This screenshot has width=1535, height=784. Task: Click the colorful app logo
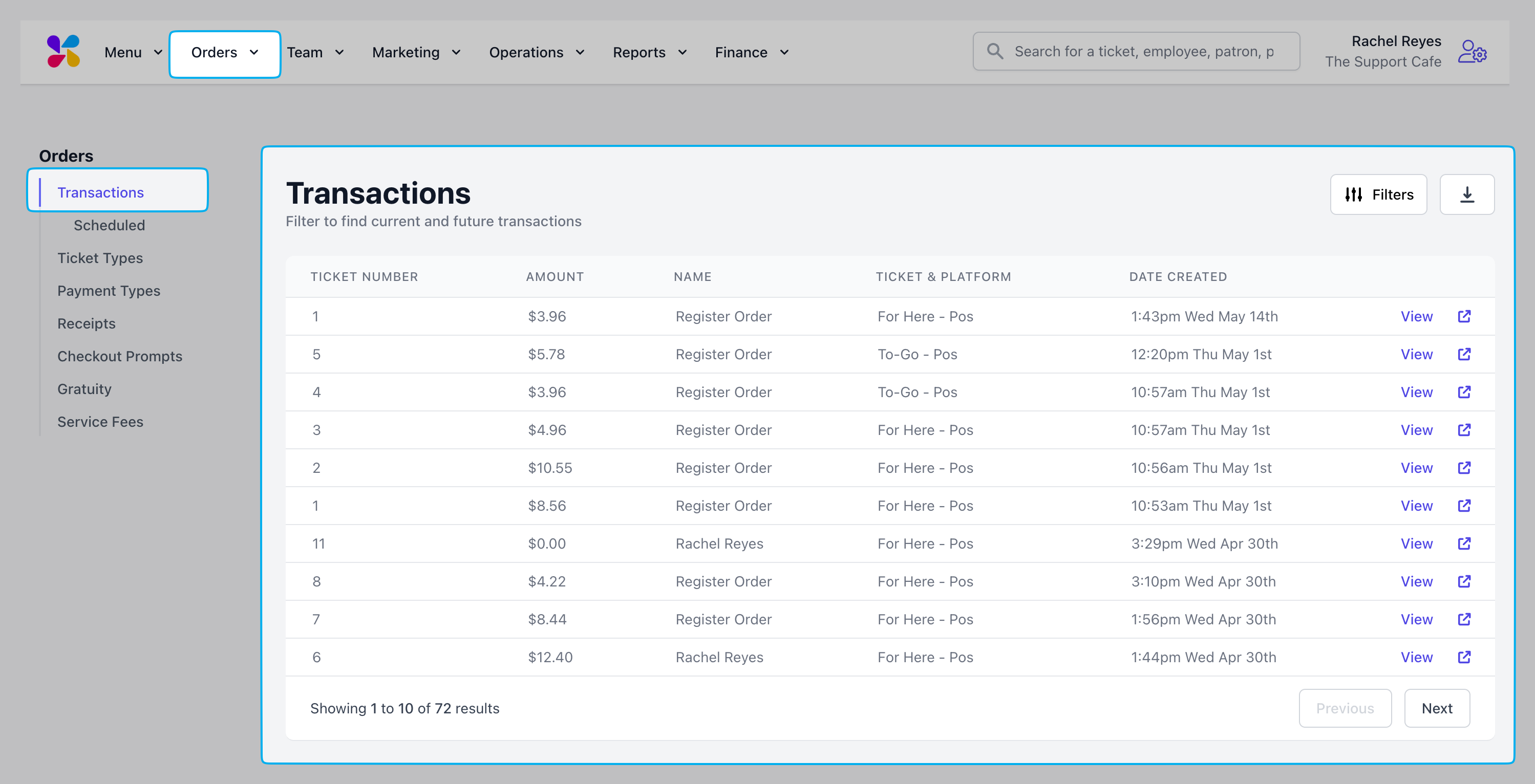(x=63, y=51)
